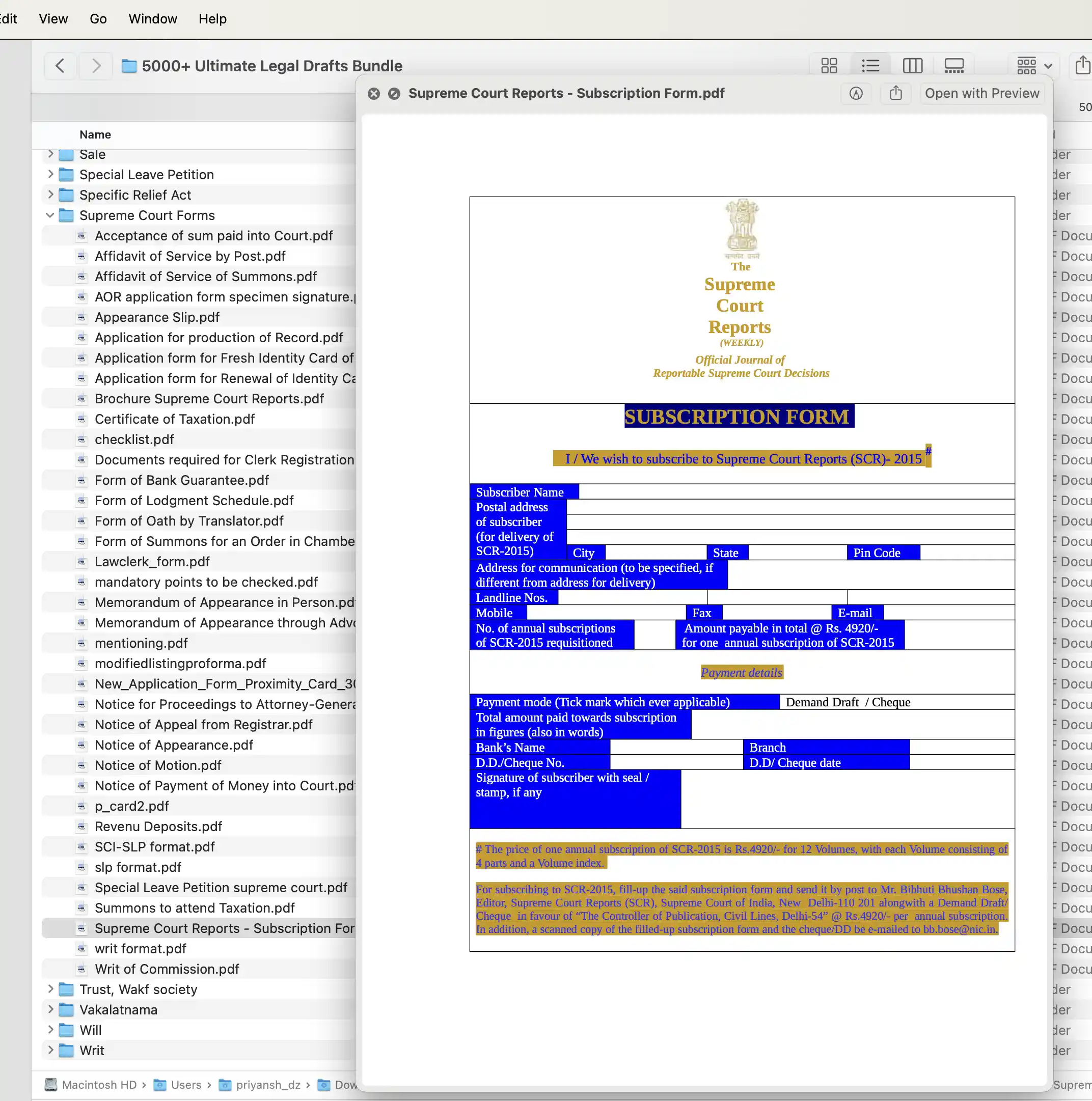Click the Will folder icon
Viewport: 1092px width, 1101px height.
click(67, 1030)
